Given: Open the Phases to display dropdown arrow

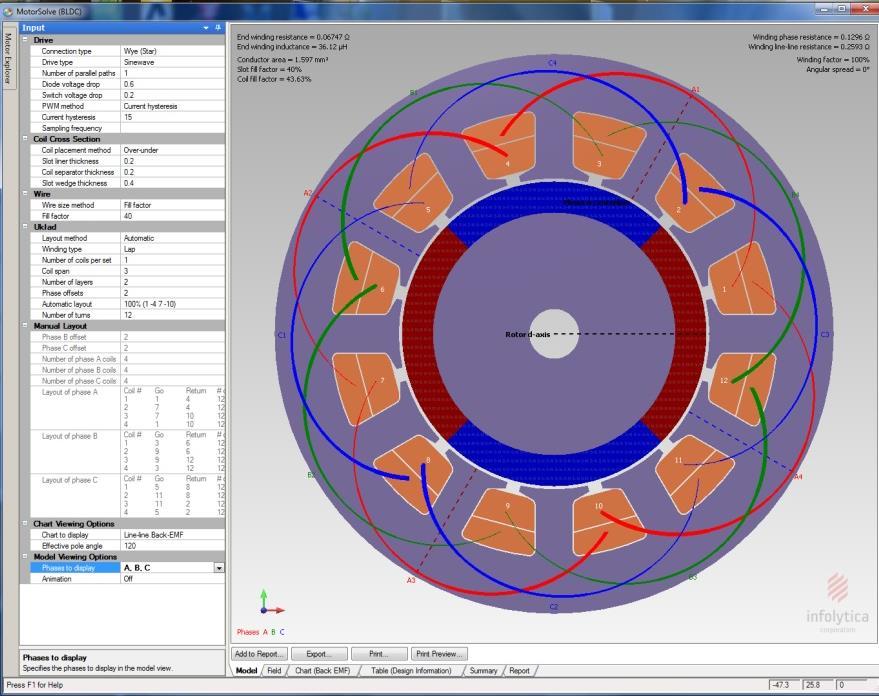Looking at the screenshot, I should click(x=219, y=568).
